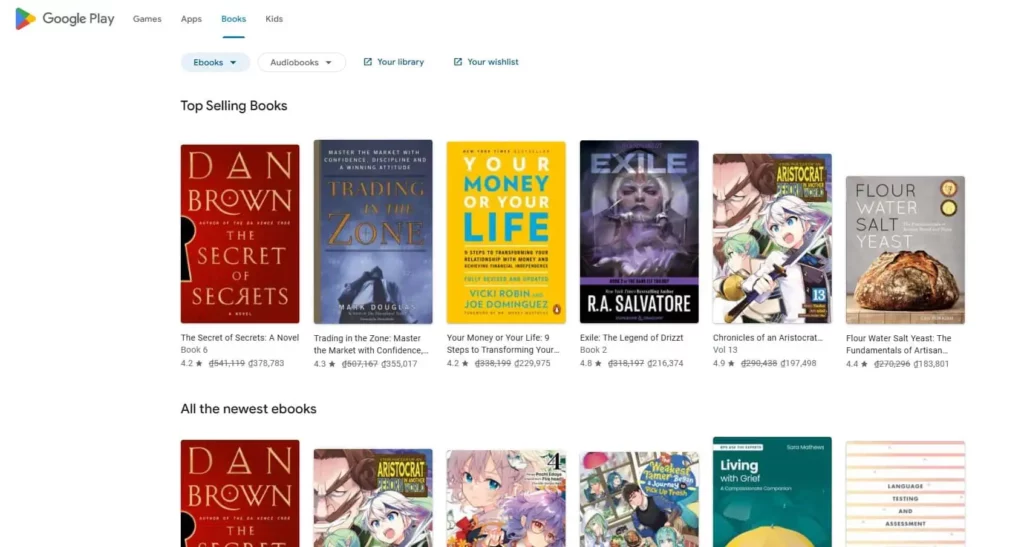Open Language Testing and Assessment cover

click(905, 494)
